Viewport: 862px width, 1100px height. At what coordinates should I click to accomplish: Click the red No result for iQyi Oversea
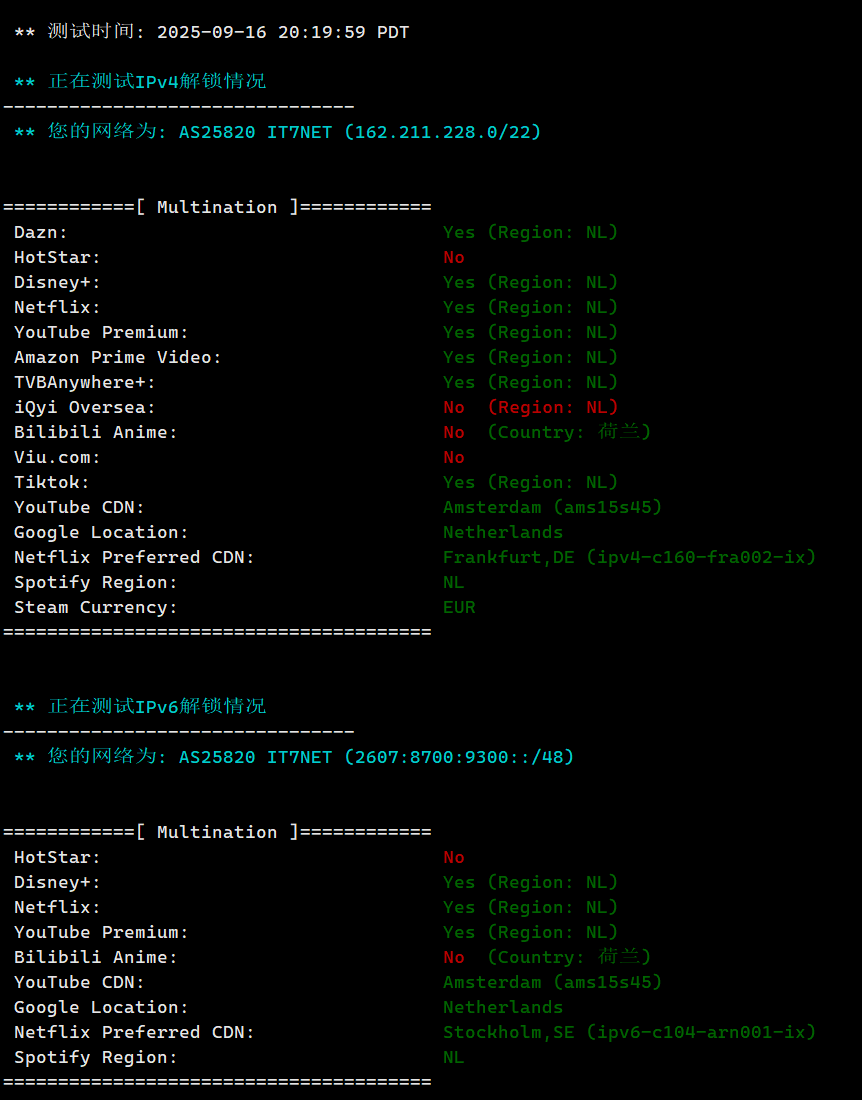pos(454,407)
